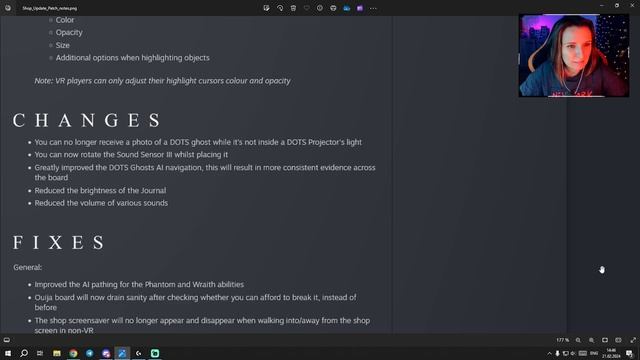The height and width of the screenshot is (360, 640).
Task: Click the actual size view icon
Action: click(x=618, y=340)
